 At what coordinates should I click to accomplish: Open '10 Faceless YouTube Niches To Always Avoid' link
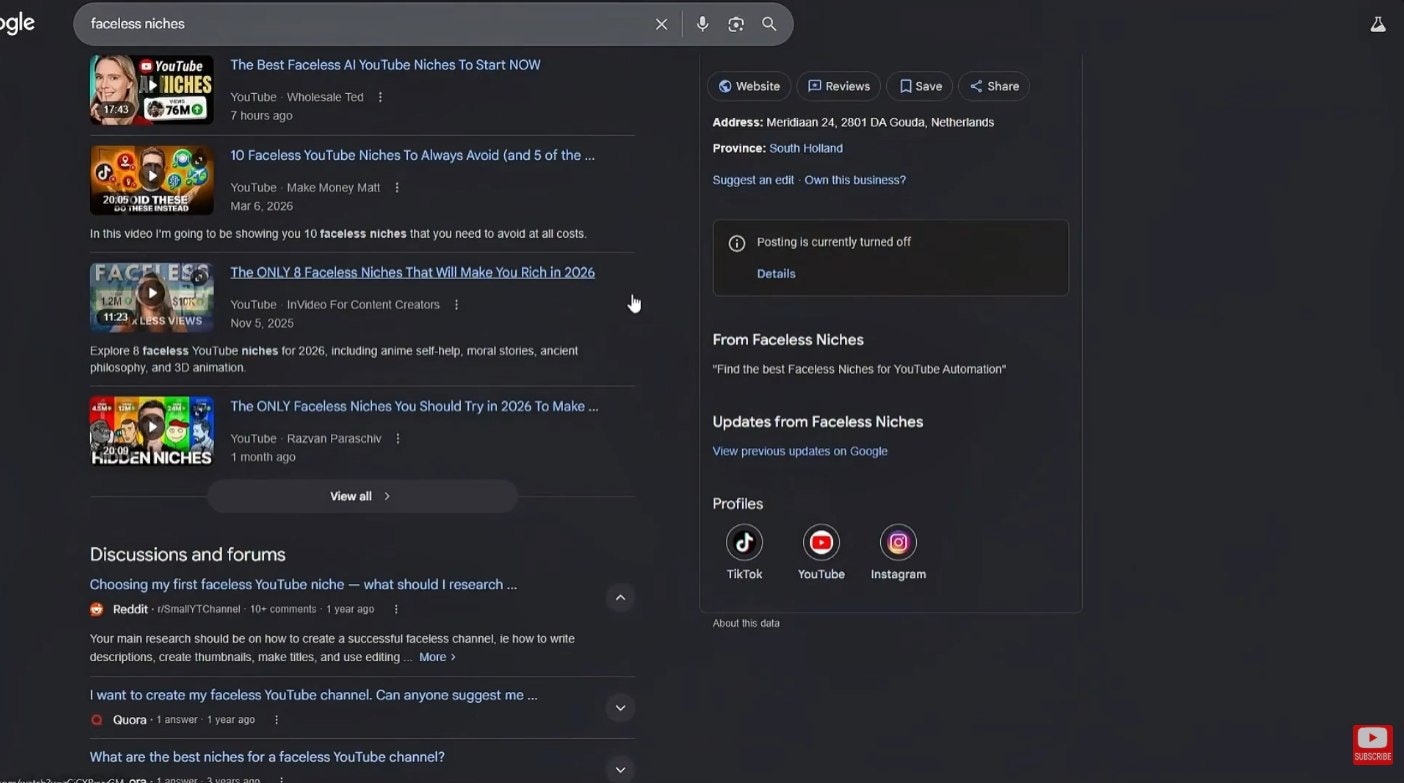412,155
